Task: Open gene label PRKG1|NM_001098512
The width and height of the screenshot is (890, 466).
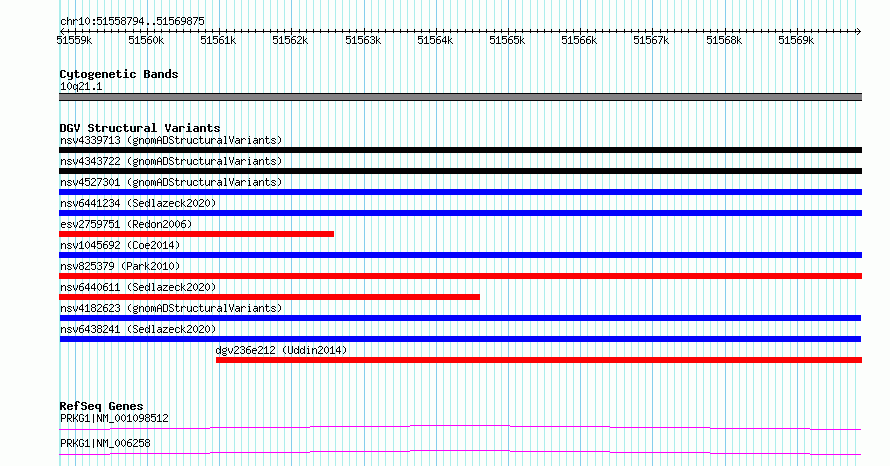Action: click(x=114, y=418)
